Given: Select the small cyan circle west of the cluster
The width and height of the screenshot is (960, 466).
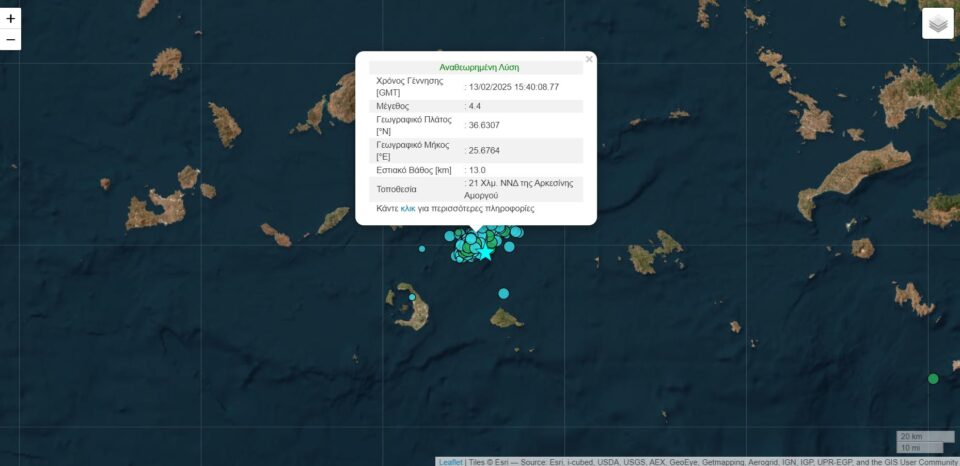Looking at the screenshot, I should tap(422, 248).
